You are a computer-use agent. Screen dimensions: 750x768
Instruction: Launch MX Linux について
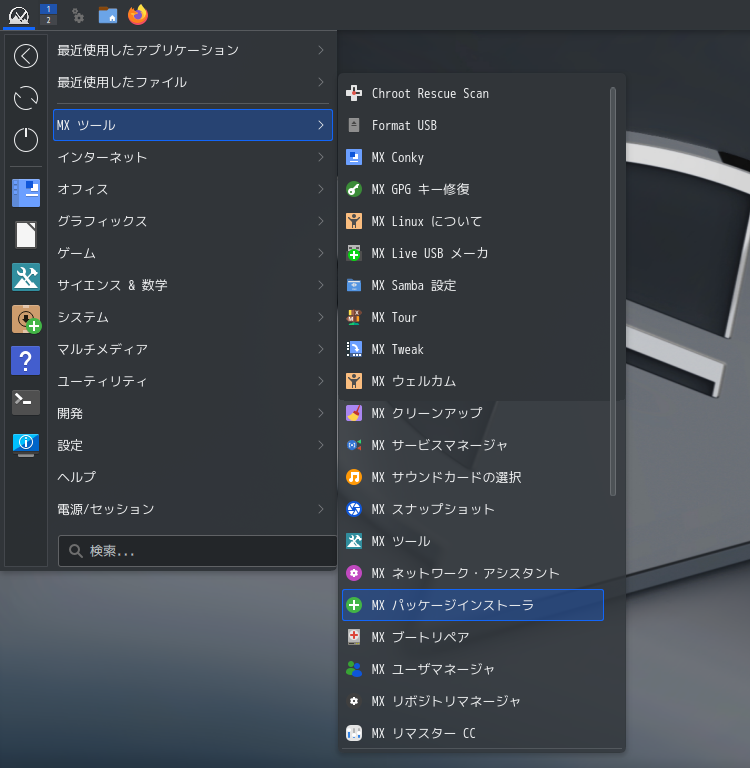click(473, 221)
